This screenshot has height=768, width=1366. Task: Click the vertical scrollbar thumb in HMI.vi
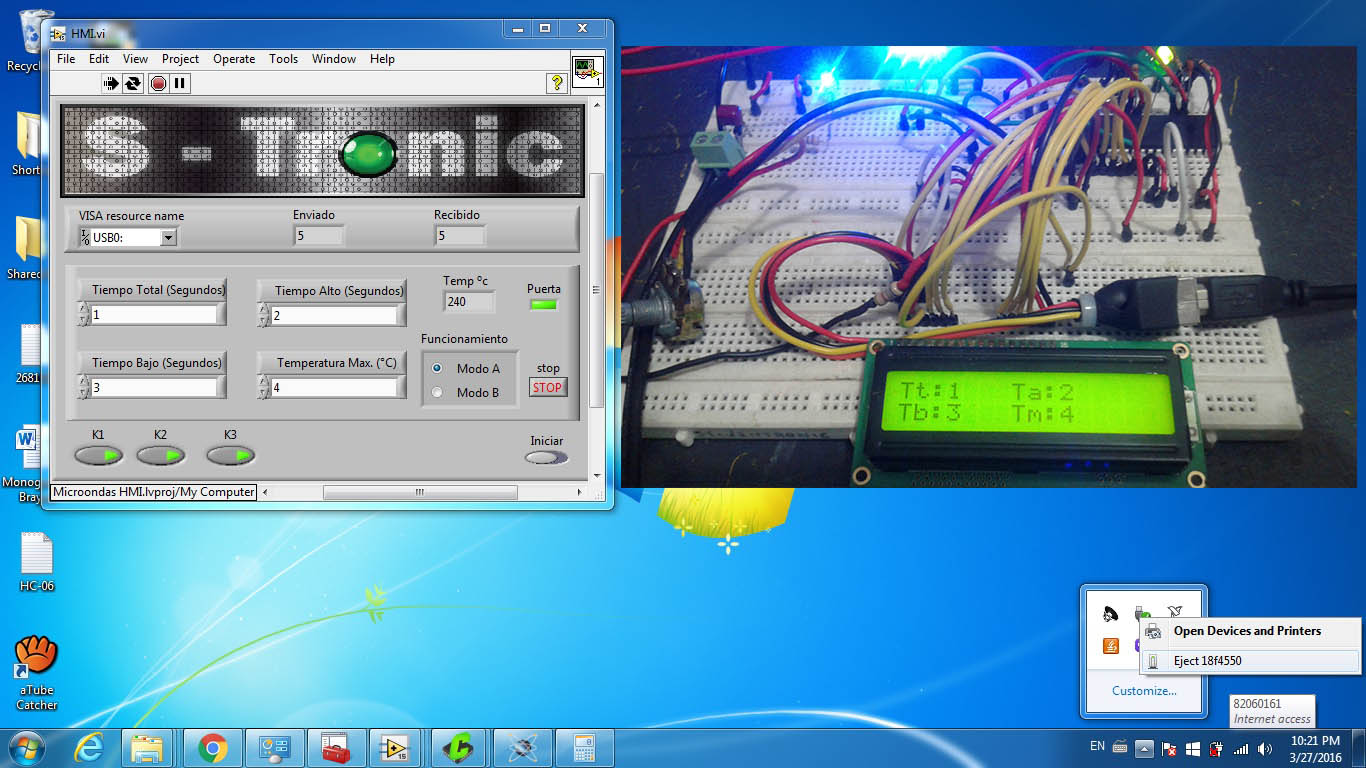(596, 290)
